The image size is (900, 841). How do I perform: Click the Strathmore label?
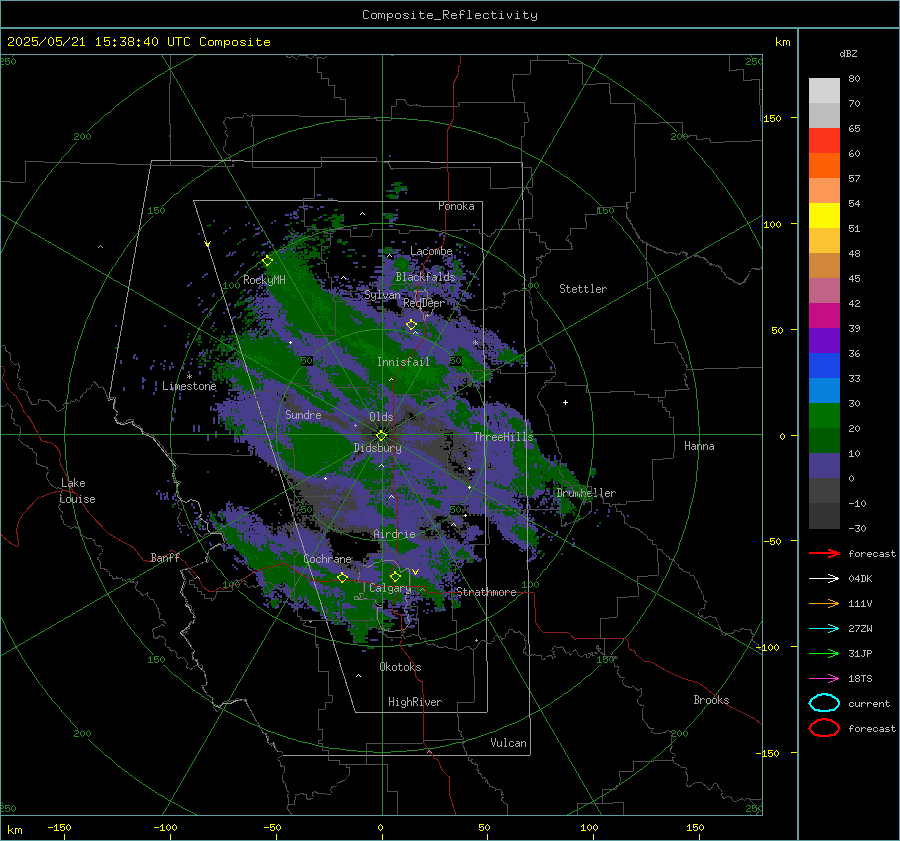click(486, 592)
